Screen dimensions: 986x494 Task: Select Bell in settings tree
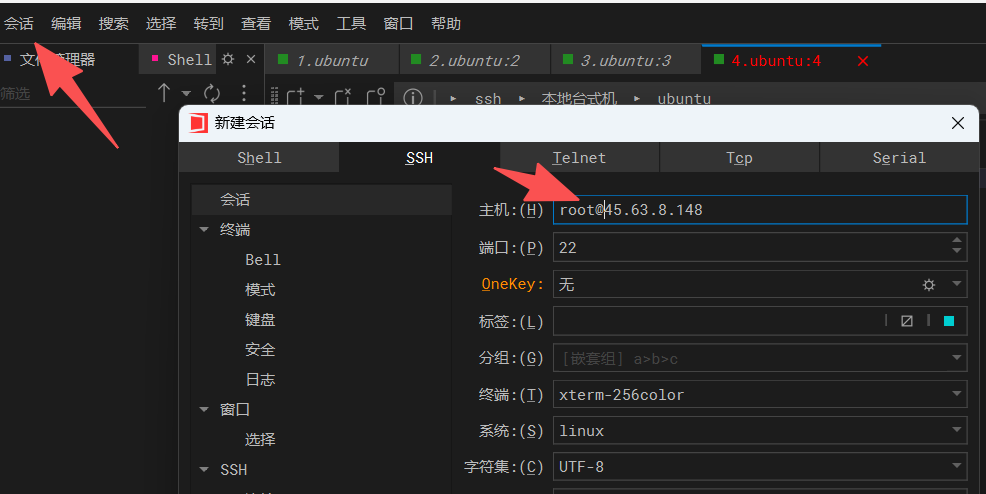click(x=262, y=260)
